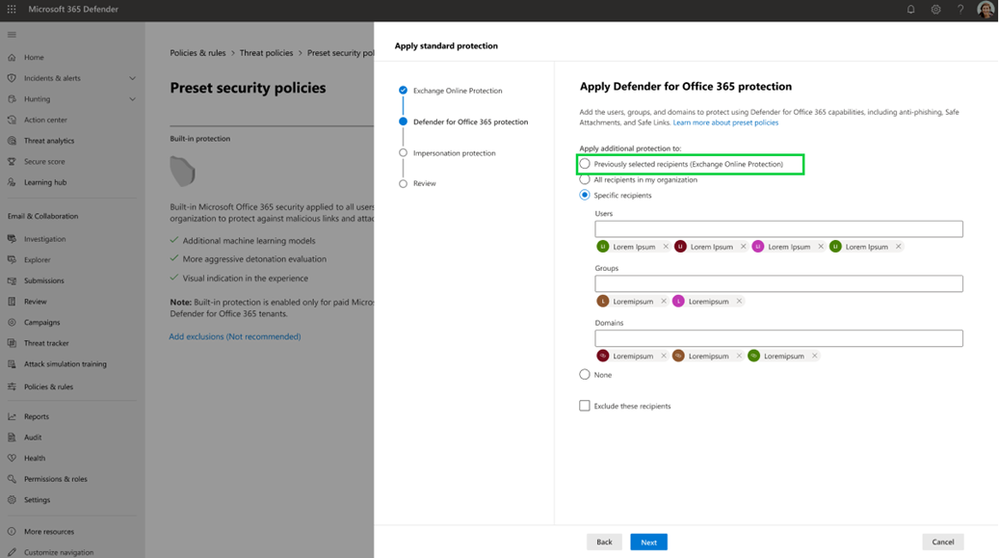Click the Users input field
This screenshot has height=558, width=999.
(x=779, y=229)
